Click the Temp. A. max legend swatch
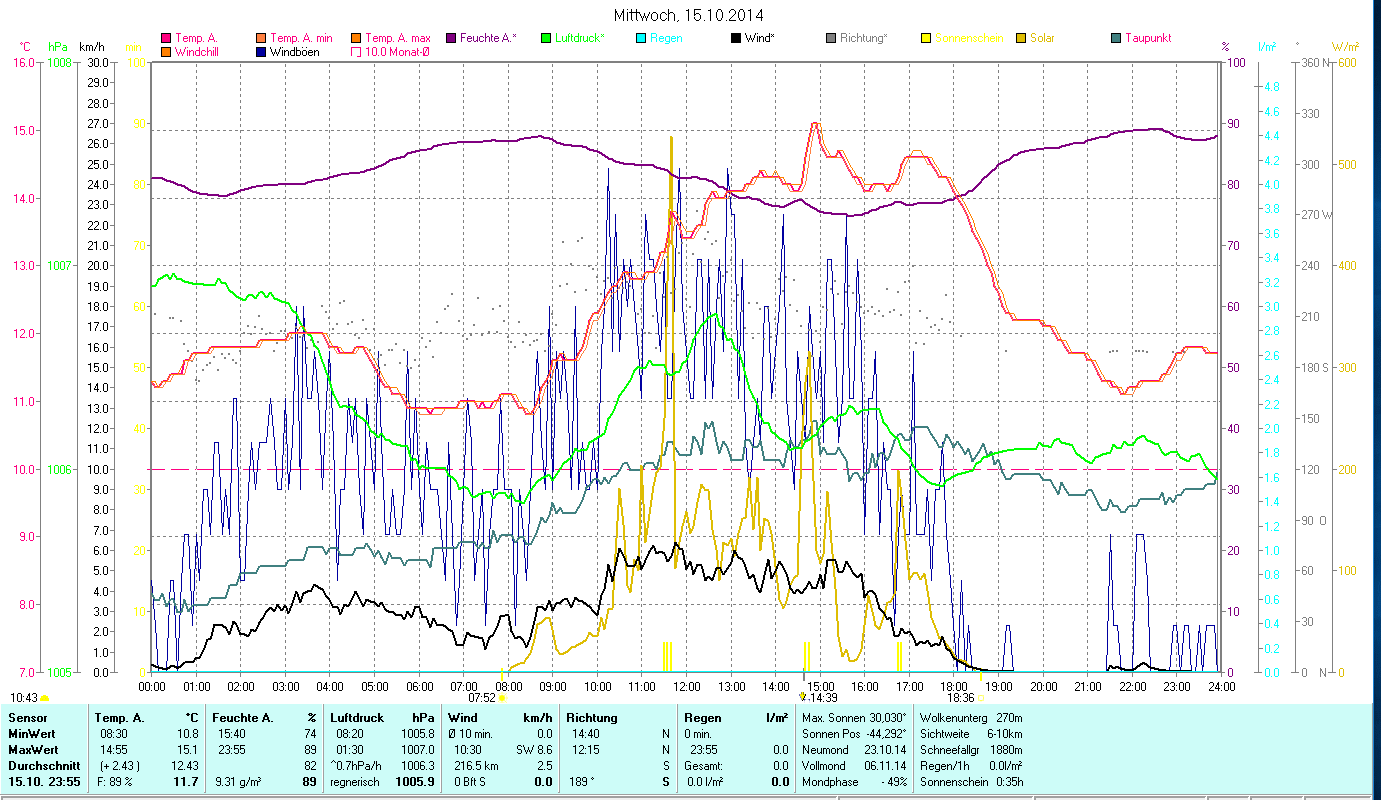Image resolution: width=1381 pixels, height=800 pixels. click(x=356, y=38)
